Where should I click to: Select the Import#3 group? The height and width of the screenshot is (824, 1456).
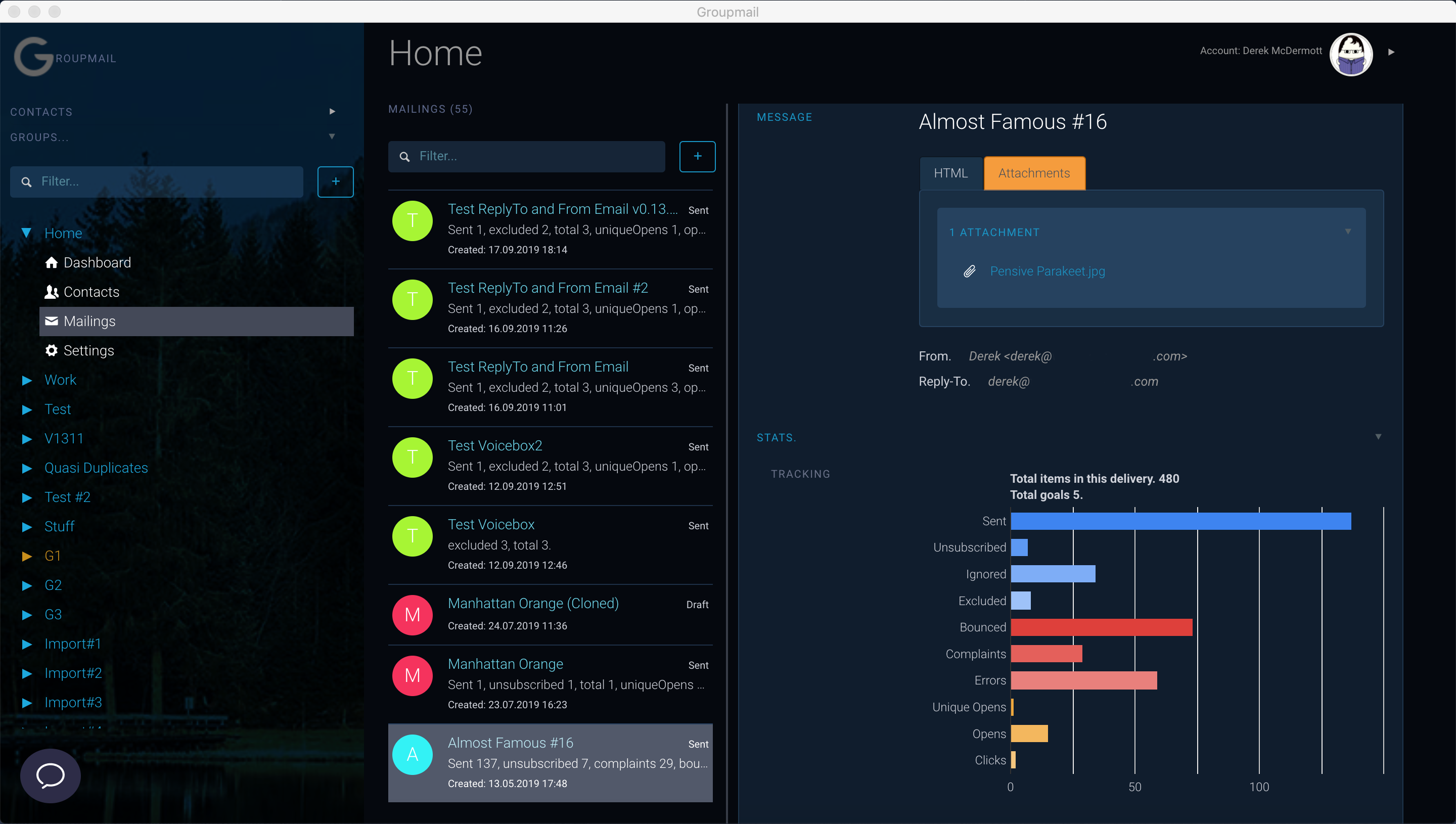coord(73,702)
